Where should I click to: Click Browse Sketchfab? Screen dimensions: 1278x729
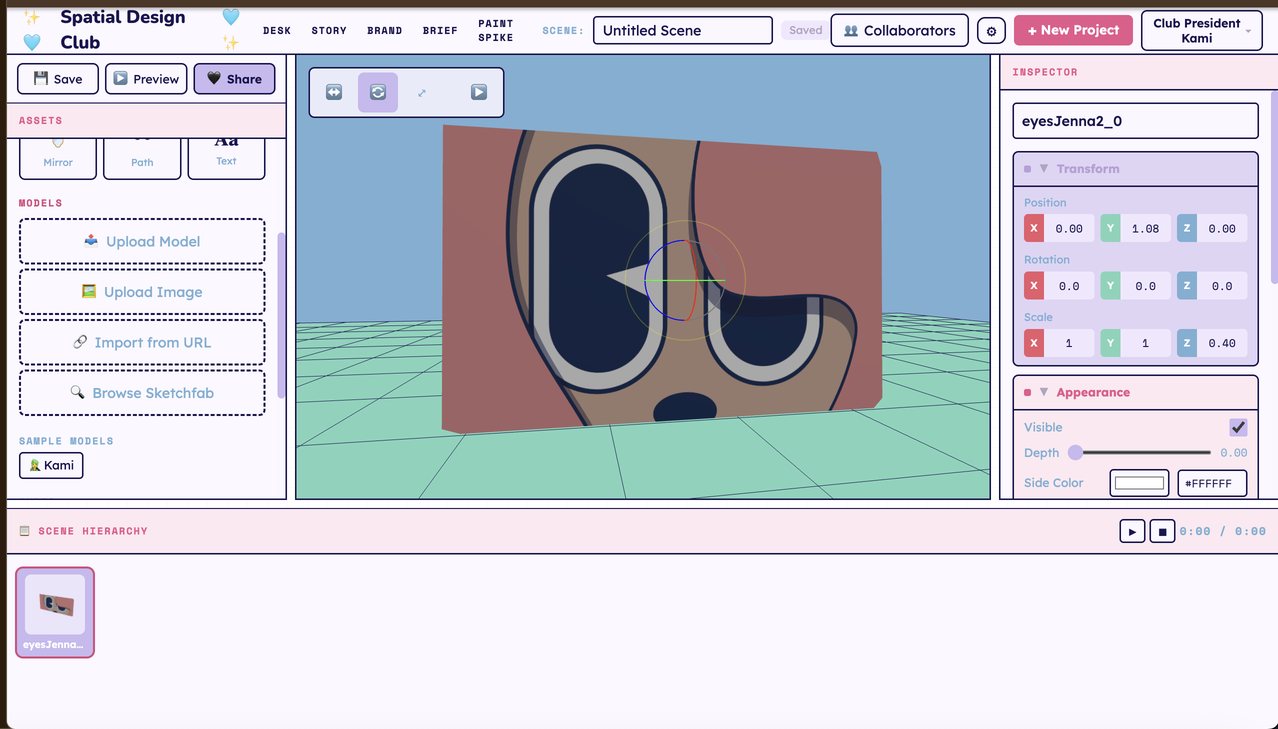click(x=142, y=393)
